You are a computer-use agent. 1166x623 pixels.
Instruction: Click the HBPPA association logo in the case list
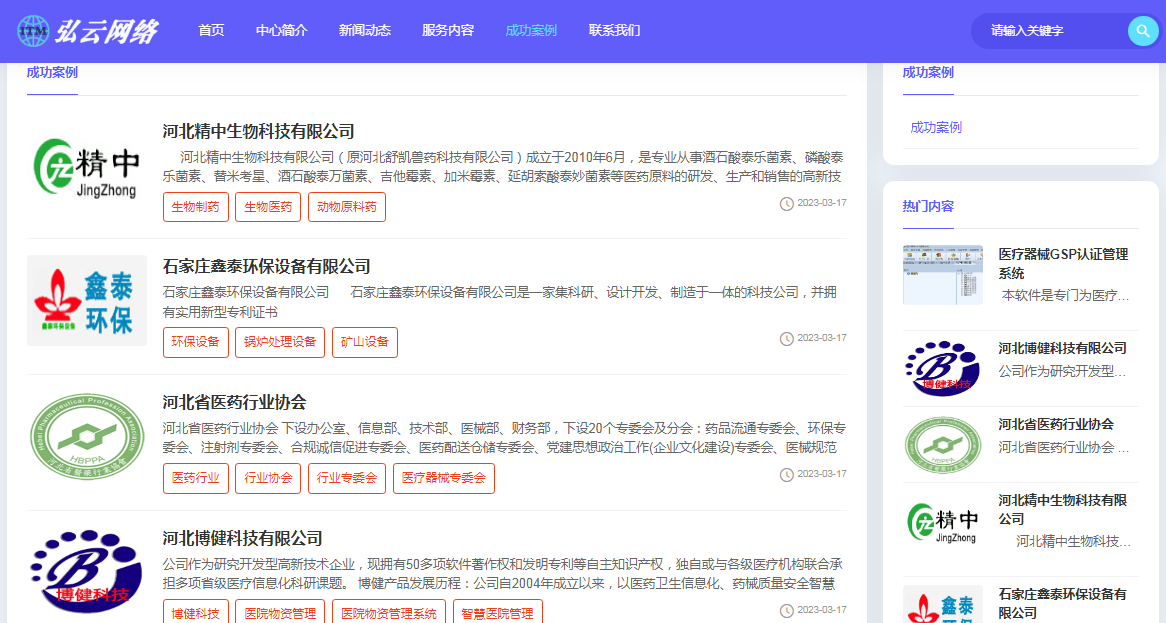[87, 436]
